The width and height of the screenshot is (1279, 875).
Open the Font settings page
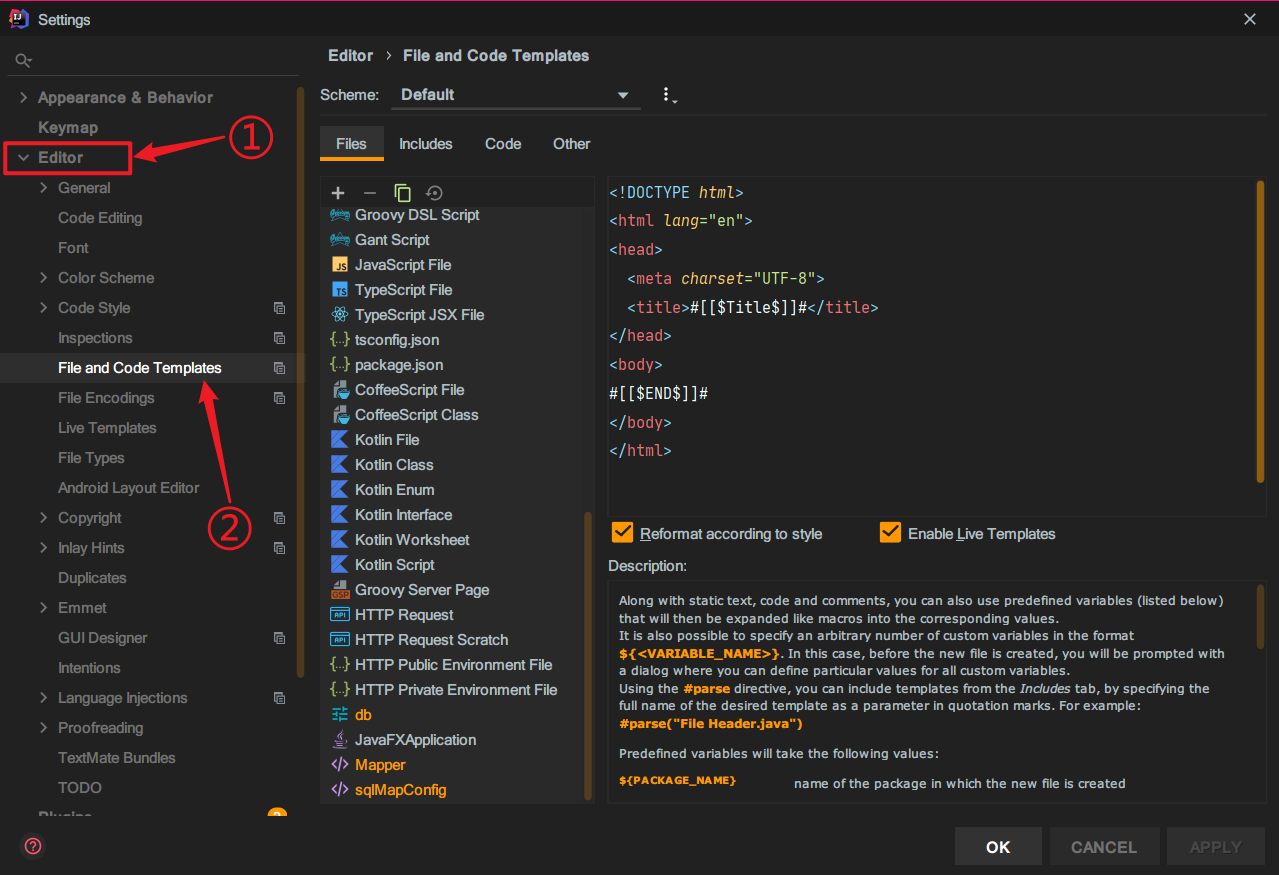[x=73, y=248]
